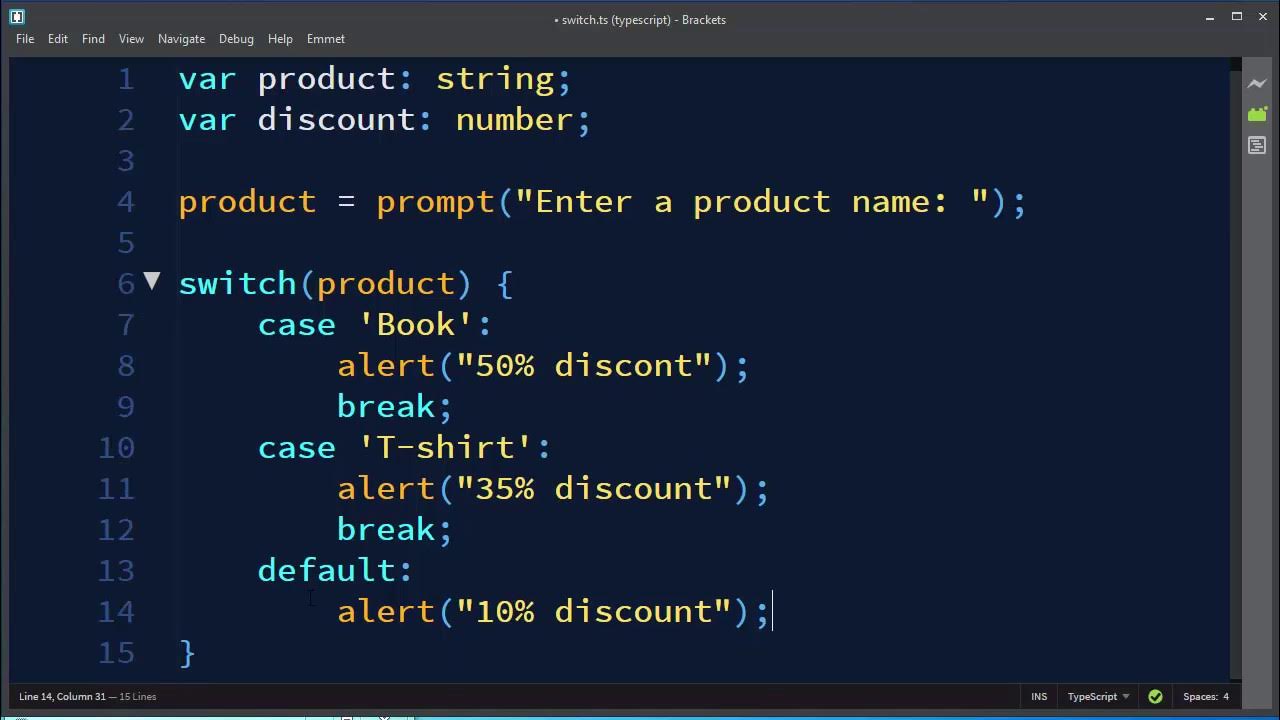
Task: Collapse the switch block fold triangle
Action: [x=152, y=282]
